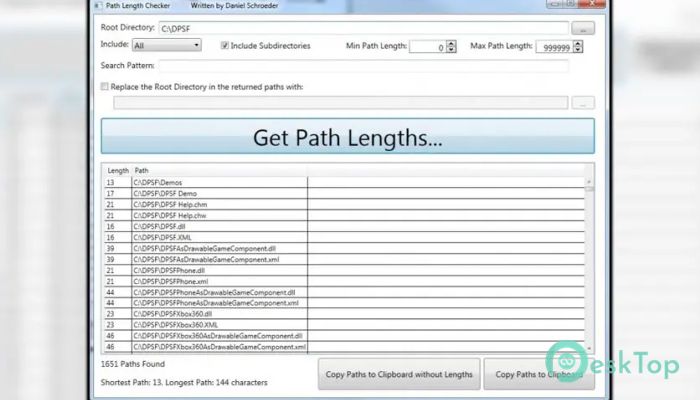Open the Include dropdown set to All

point(167,45)
